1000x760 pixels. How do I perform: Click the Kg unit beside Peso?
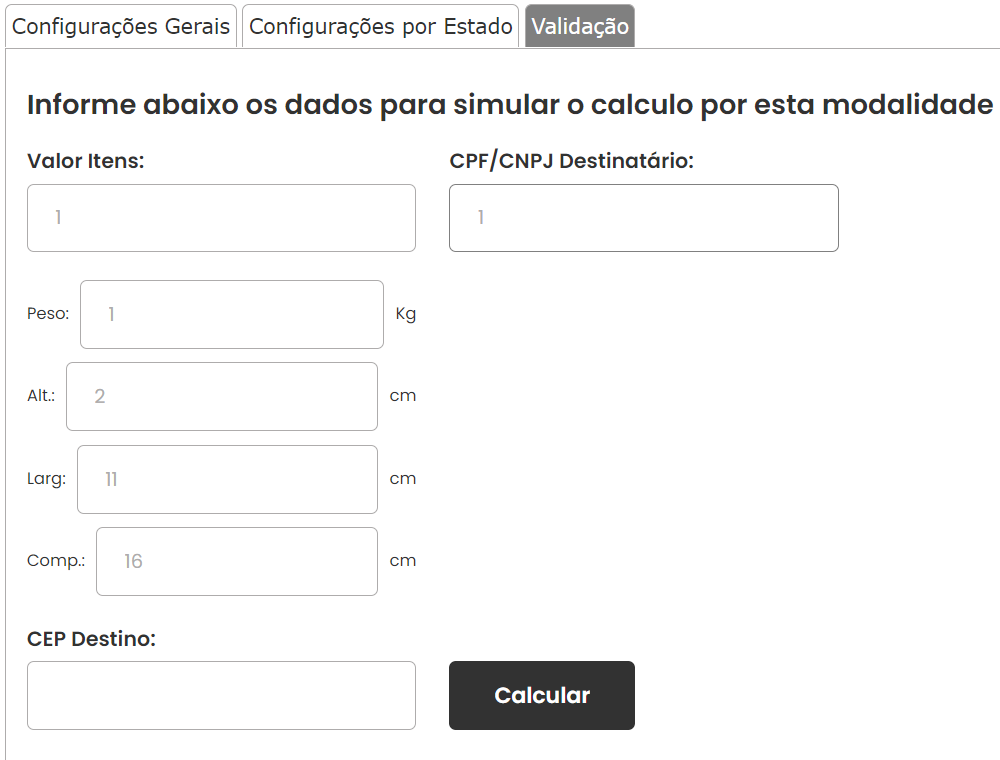(x=406, y=314)
